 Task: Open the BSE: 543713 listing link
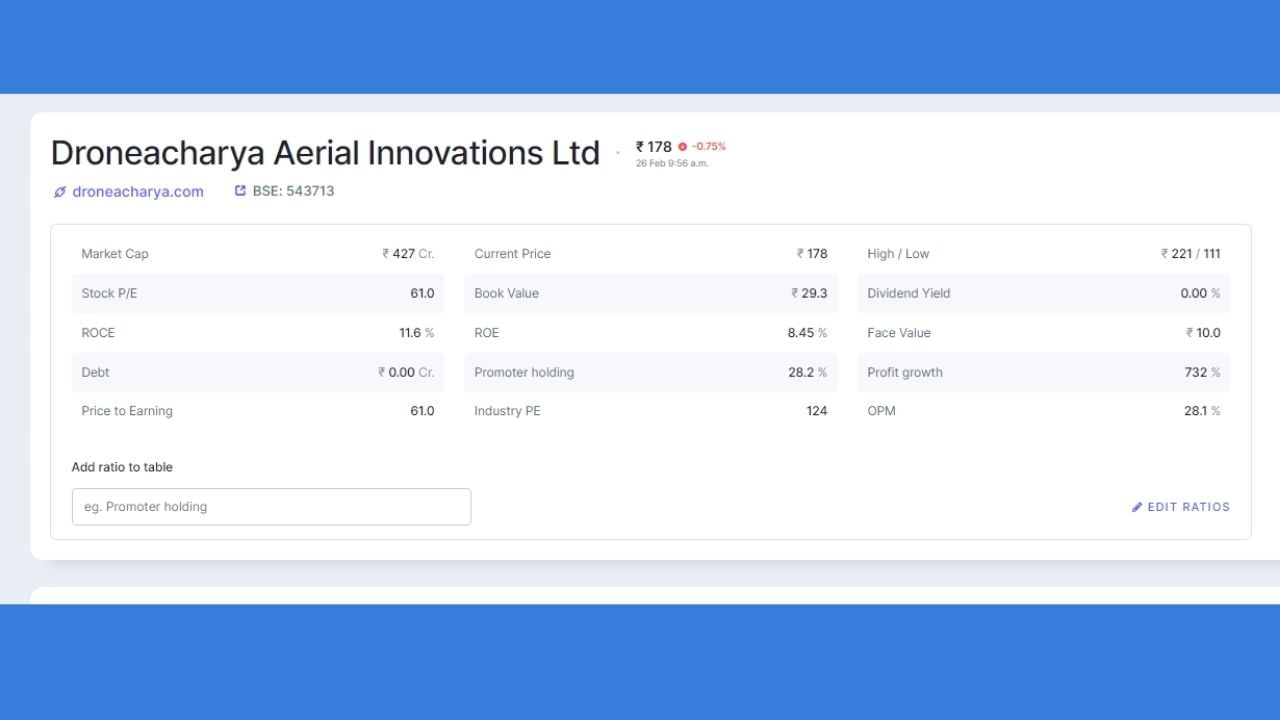click(x=293, y=190)
